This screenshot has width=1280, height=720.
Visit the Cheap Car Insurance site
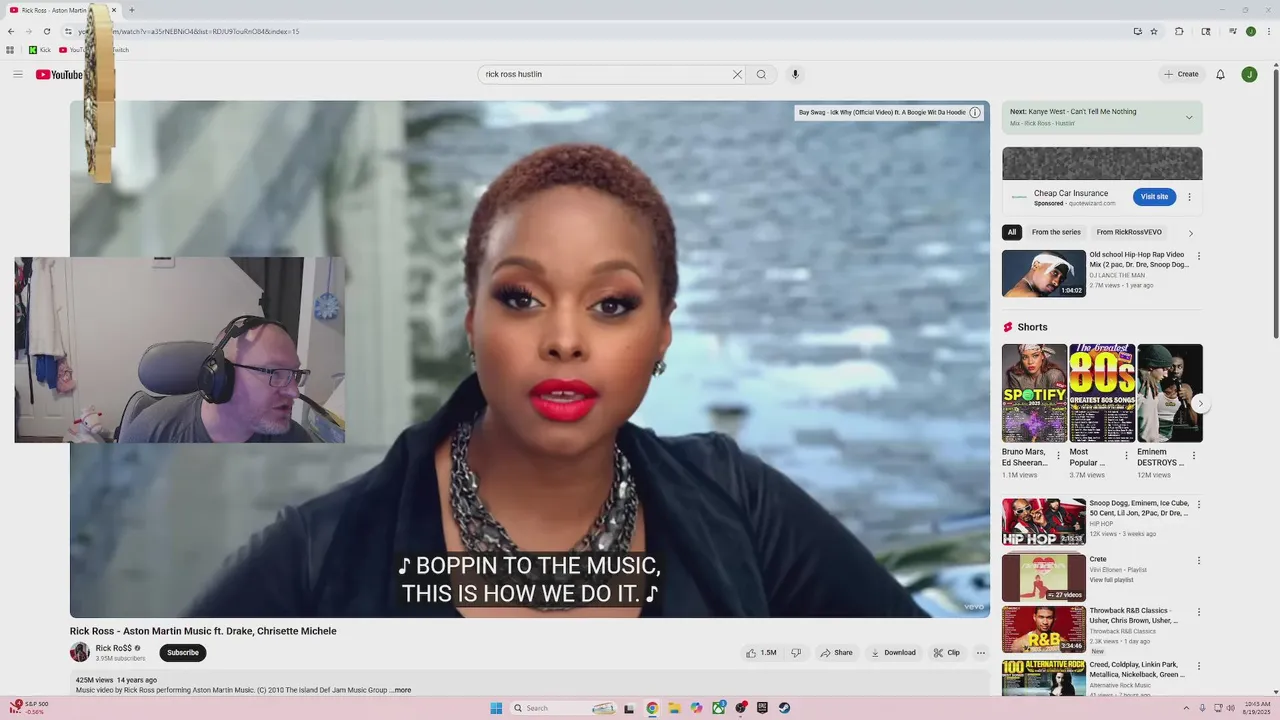[x=1154, y=197]
